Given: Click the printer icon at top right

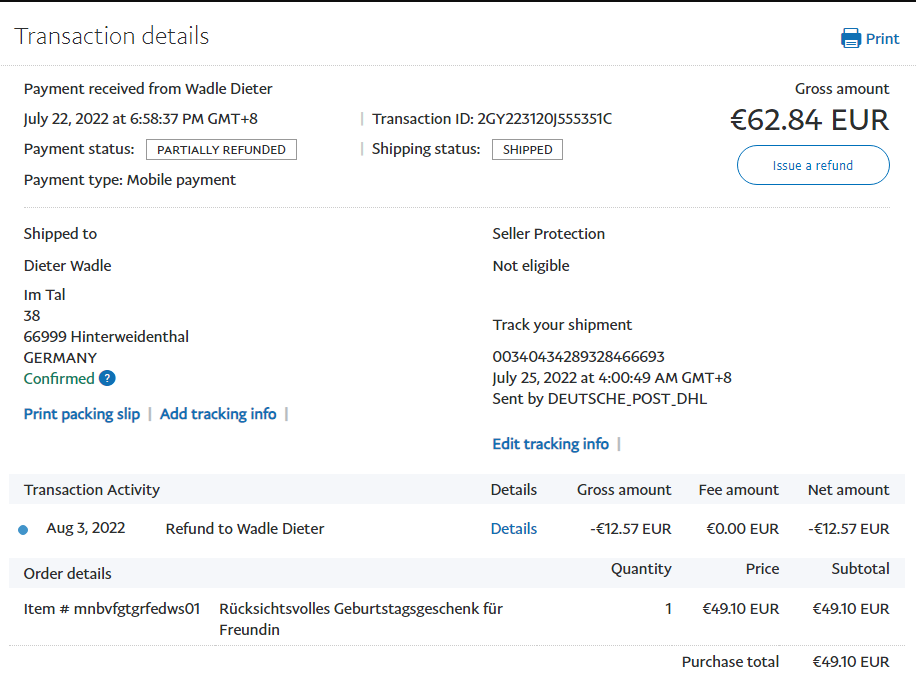Looking at the screenshot, I should click(x=851, y=39).
